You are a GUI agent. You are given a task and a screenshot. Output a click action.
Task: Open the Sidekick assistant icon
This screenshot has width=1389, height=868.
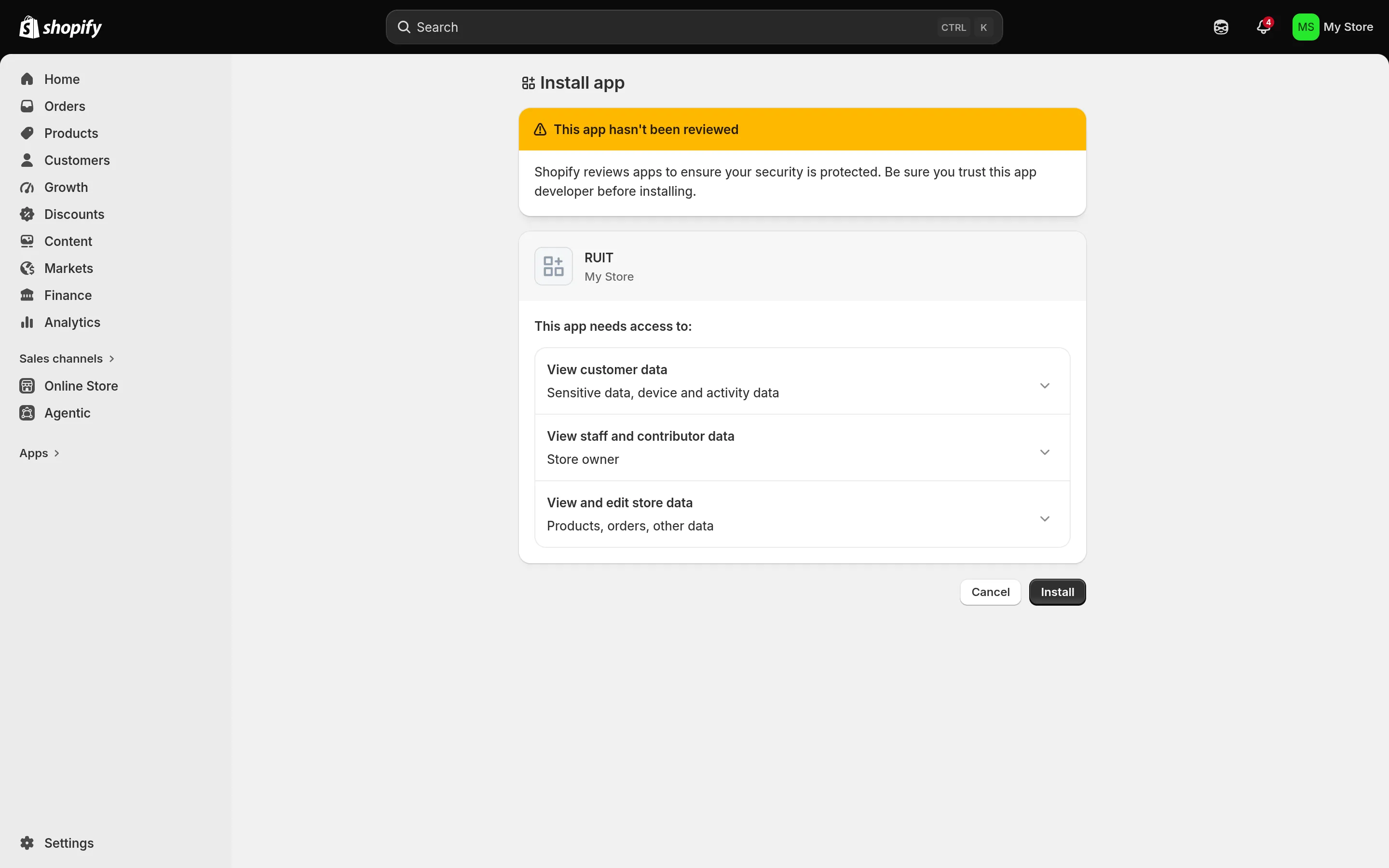(x=1221, y=27)
